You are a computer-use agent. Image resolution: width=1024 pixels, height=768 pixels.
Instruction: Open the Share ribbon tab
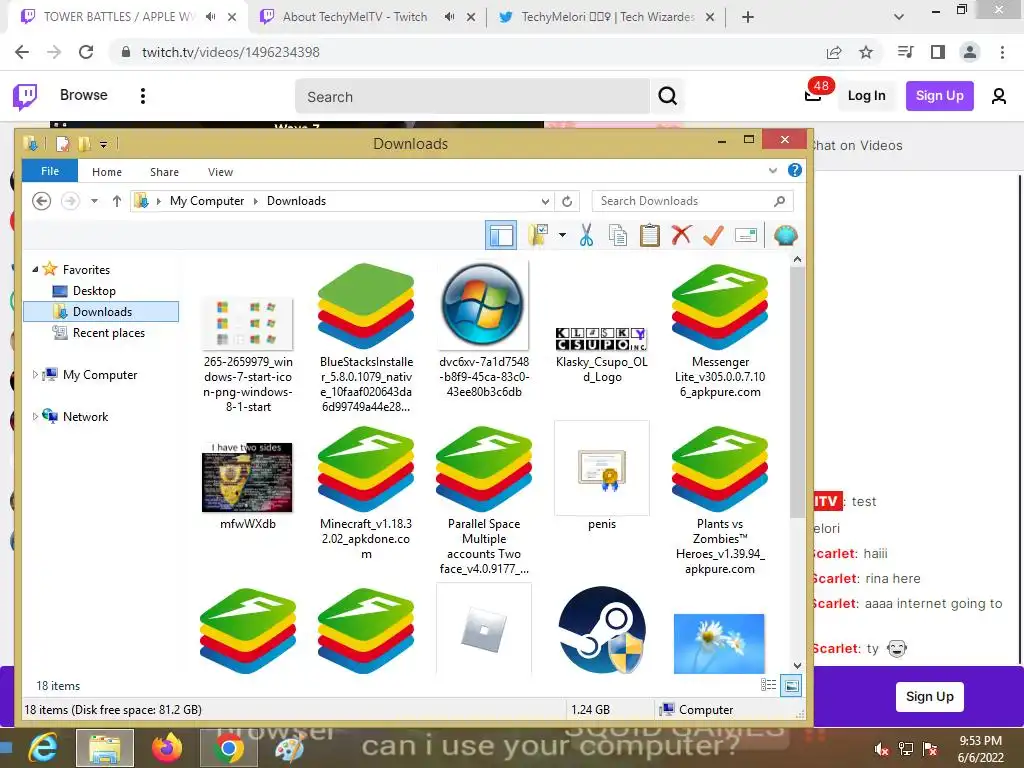point(165,172)
